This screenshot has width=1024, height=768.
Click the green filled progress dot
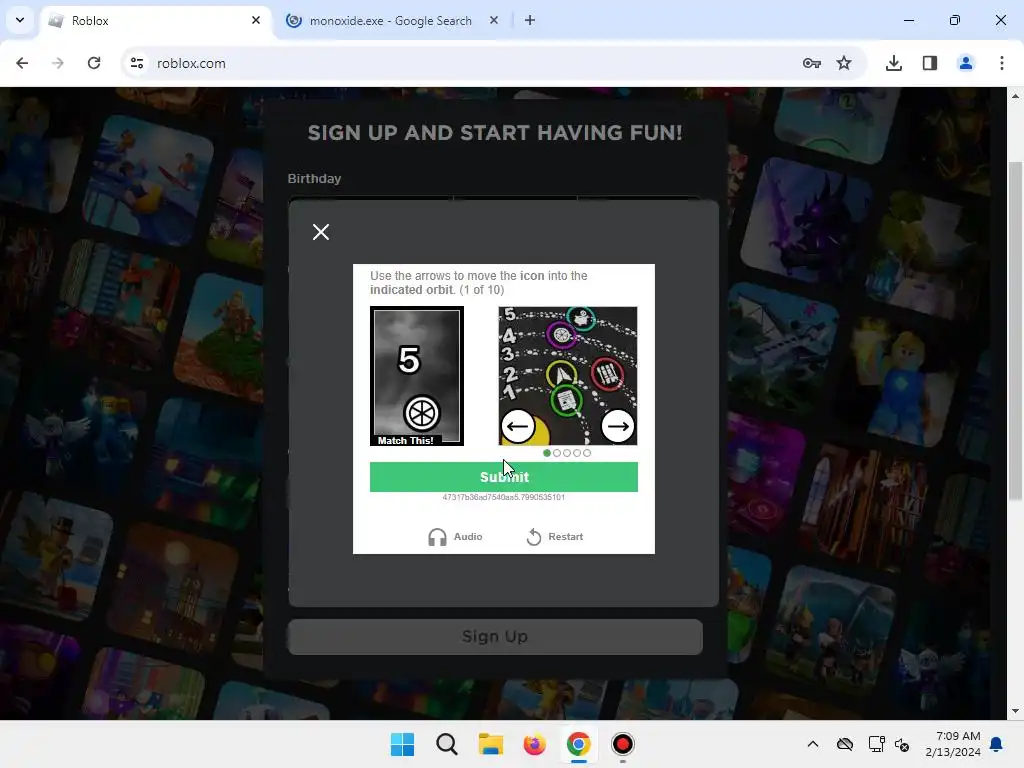(x=547, y=453)
